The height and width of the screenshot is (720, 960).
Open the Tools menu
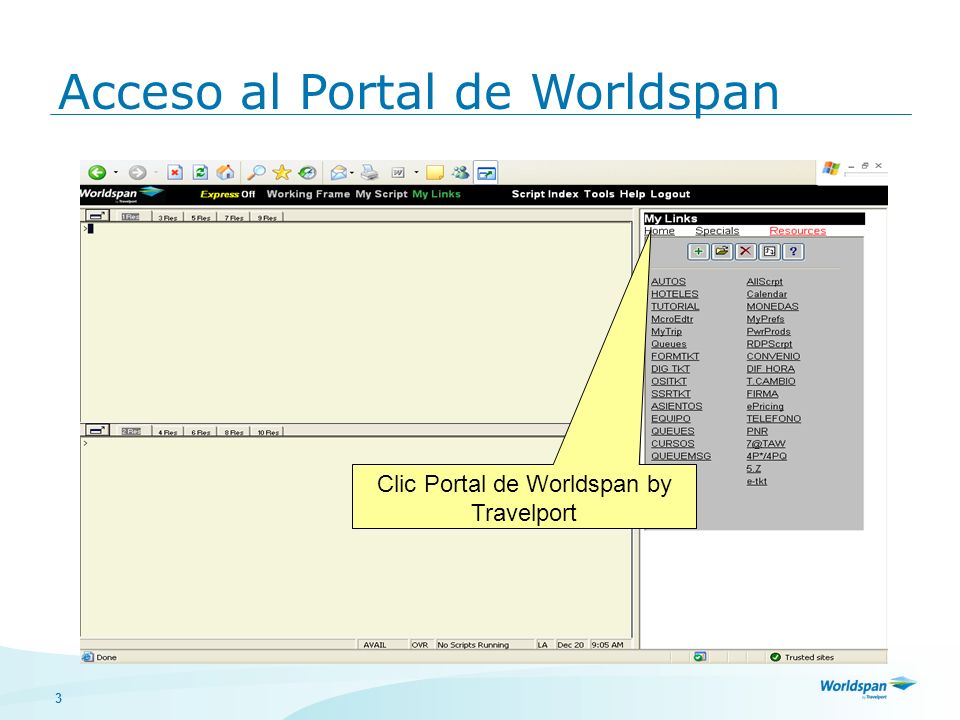click(599, 194)
